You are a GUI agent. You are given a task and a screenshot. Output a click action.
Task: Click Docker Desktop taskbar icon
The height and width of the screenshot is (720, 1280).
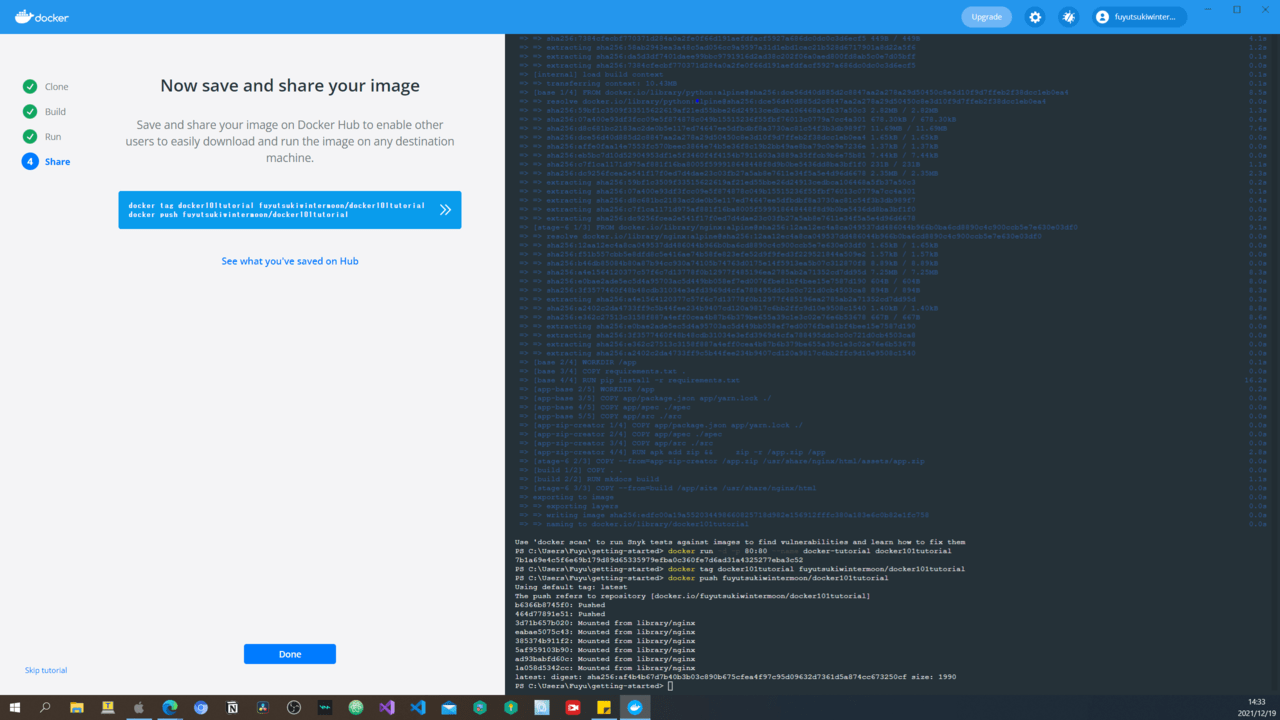coord(635,707)
